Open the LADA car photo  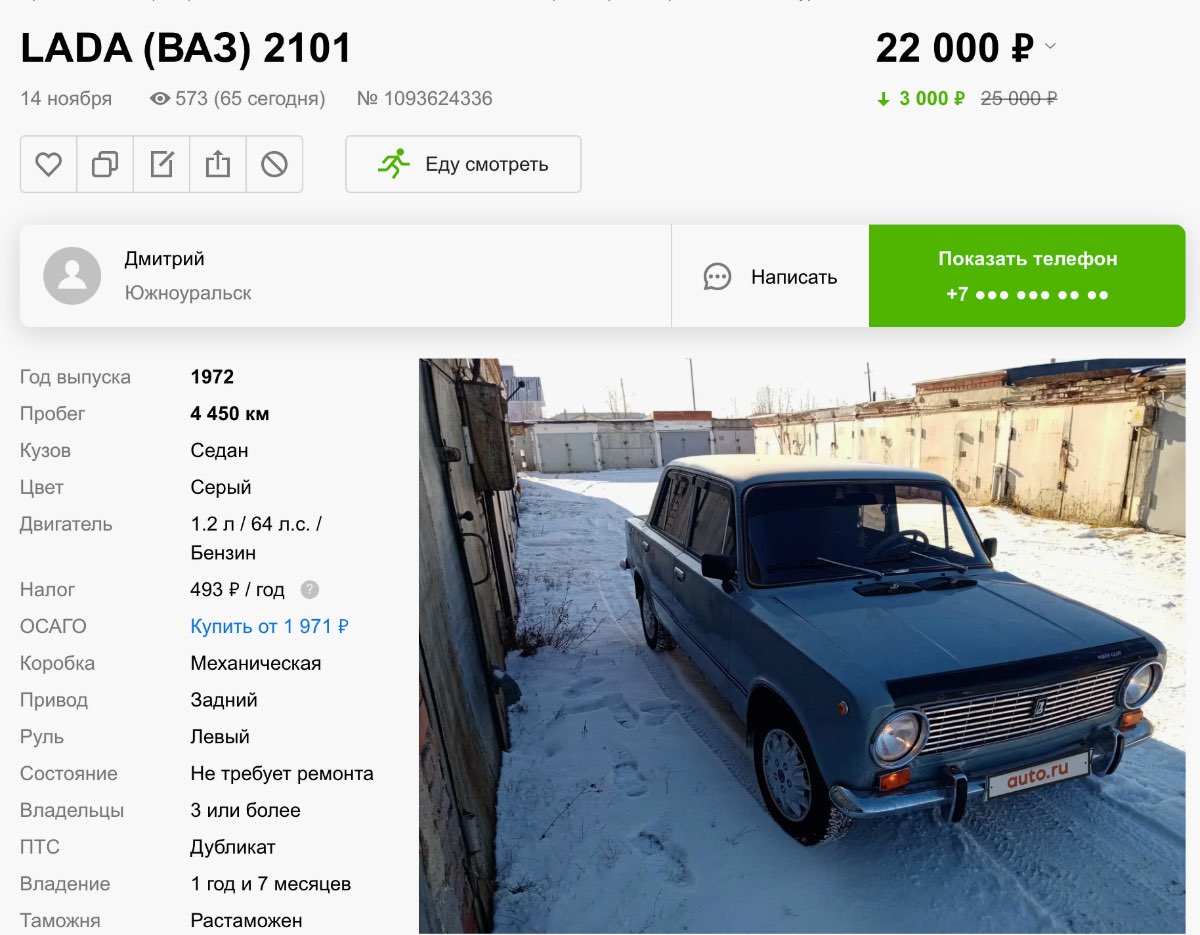(802, 646)
